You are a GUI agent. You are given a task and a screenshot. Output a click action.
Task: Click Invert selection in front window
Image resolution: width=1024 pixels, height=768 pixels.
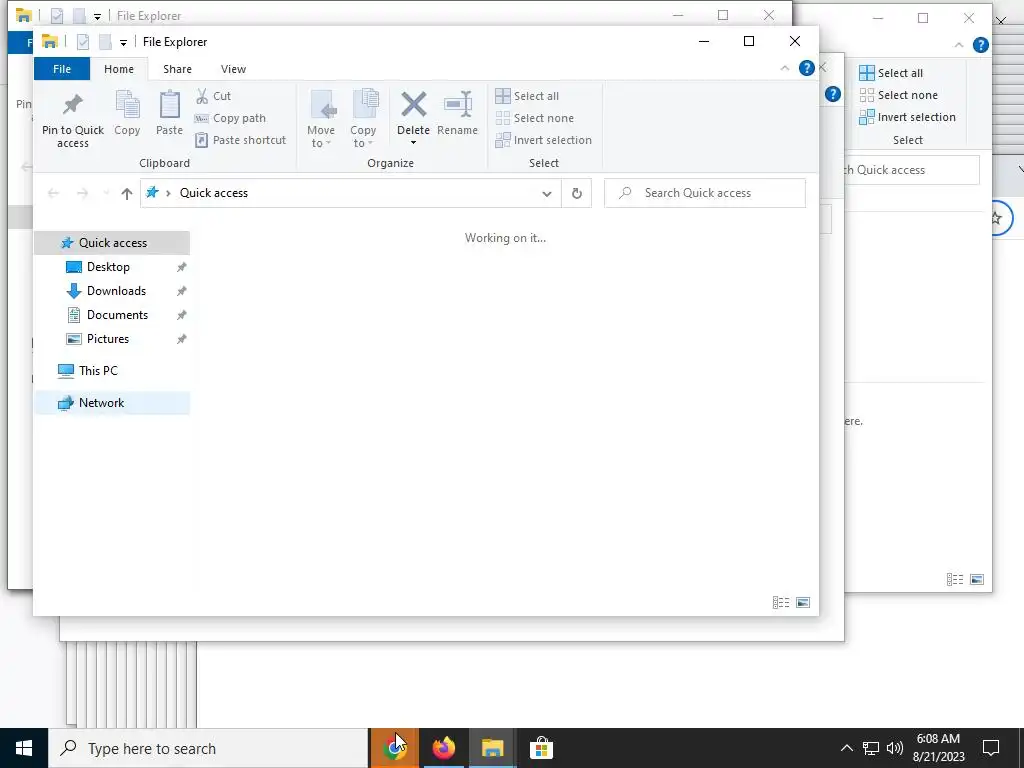543,140
